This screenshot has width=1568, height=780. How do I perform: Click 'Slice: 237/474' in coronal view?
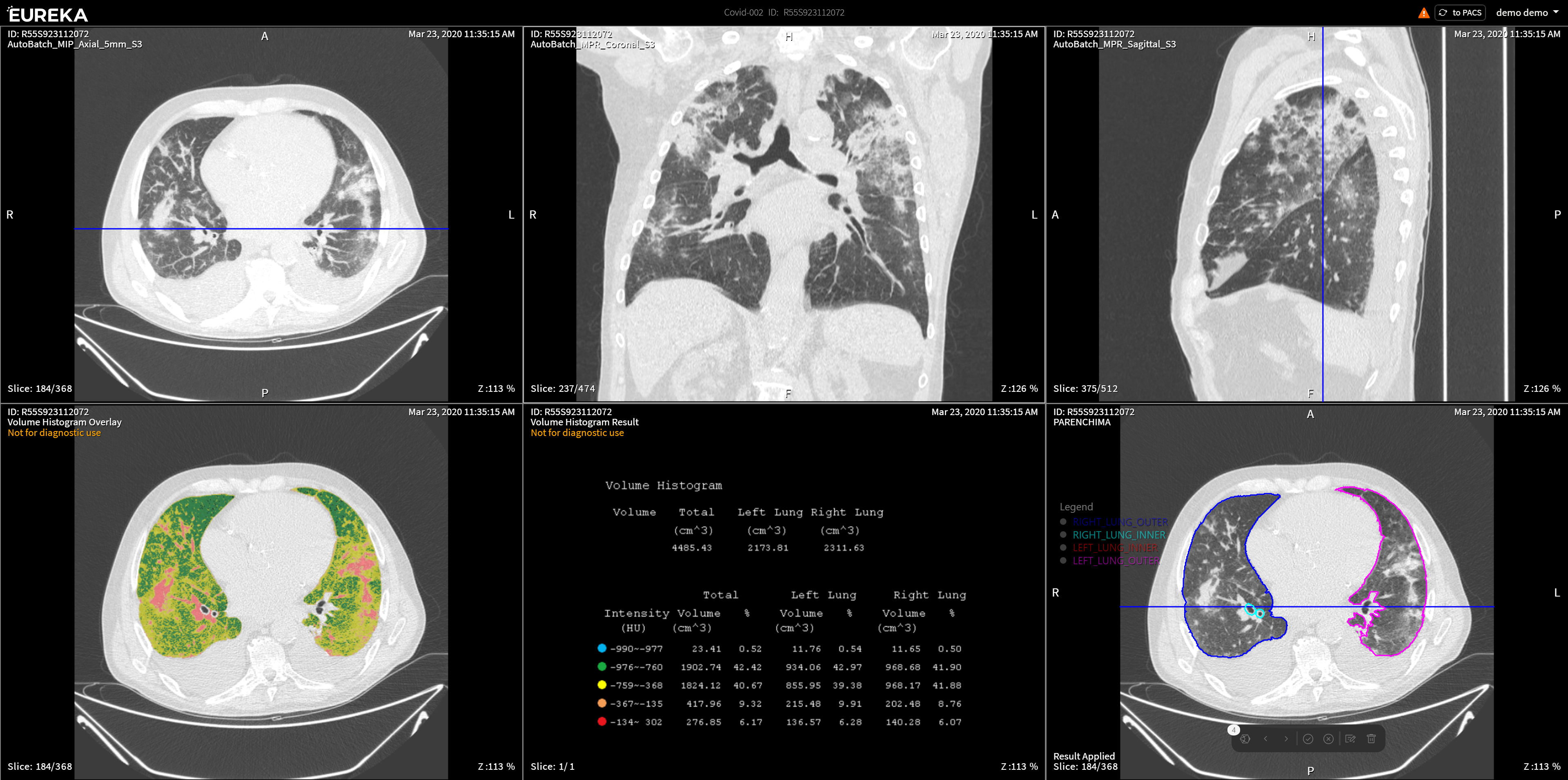tap(562, 389)
